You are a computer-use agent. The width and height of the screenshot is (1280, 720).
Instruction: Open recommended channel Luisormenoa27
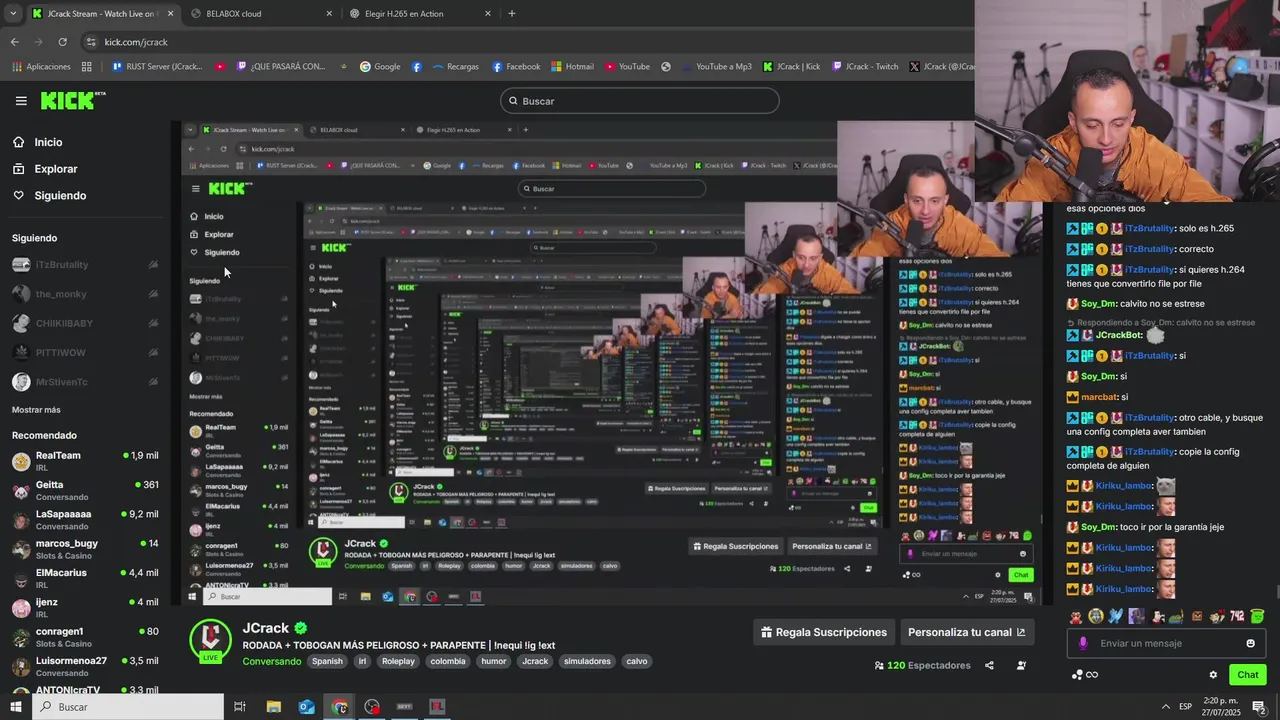point(85,666)
